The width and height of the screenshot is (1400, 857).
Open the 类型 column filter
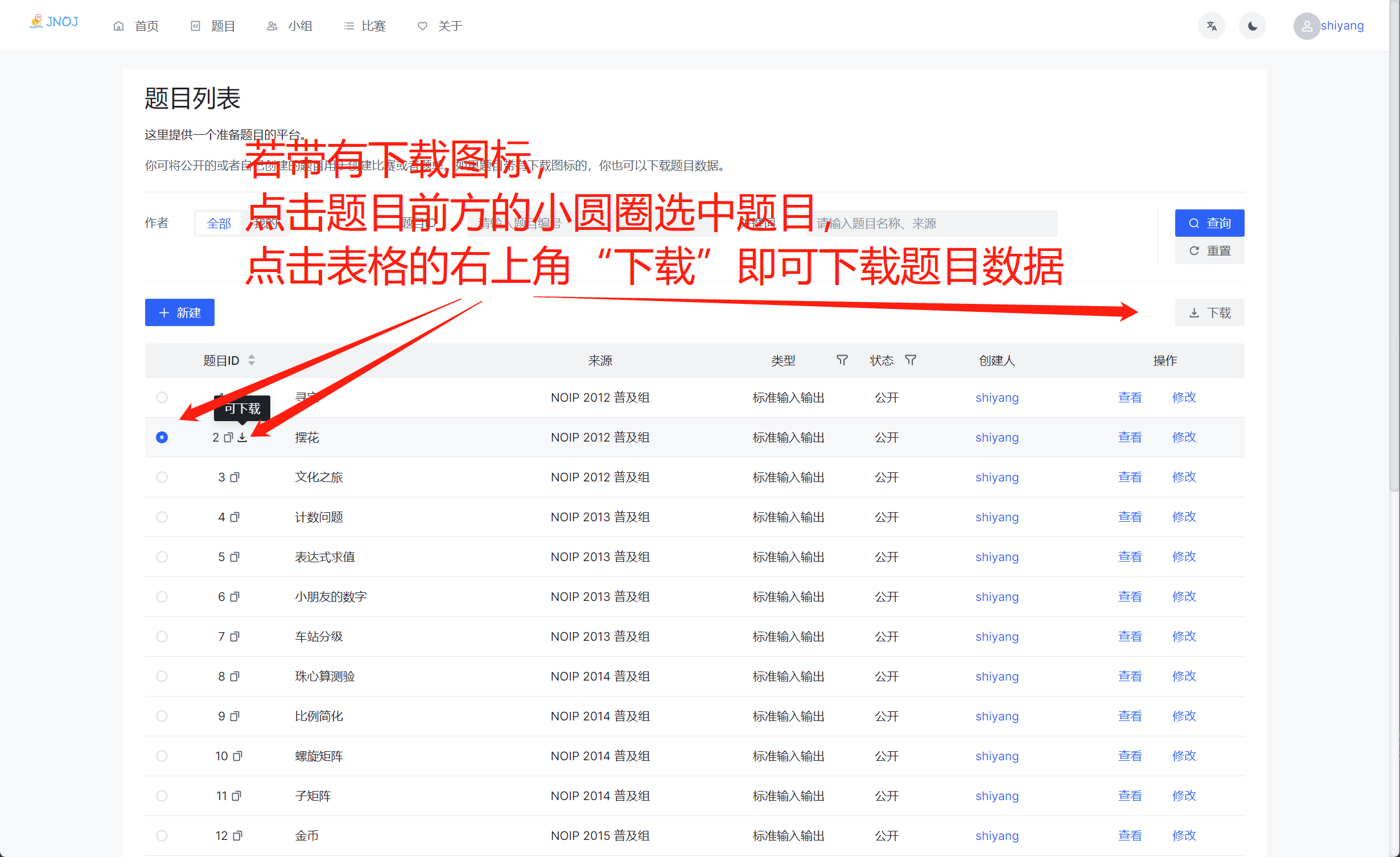coord(842,360)
